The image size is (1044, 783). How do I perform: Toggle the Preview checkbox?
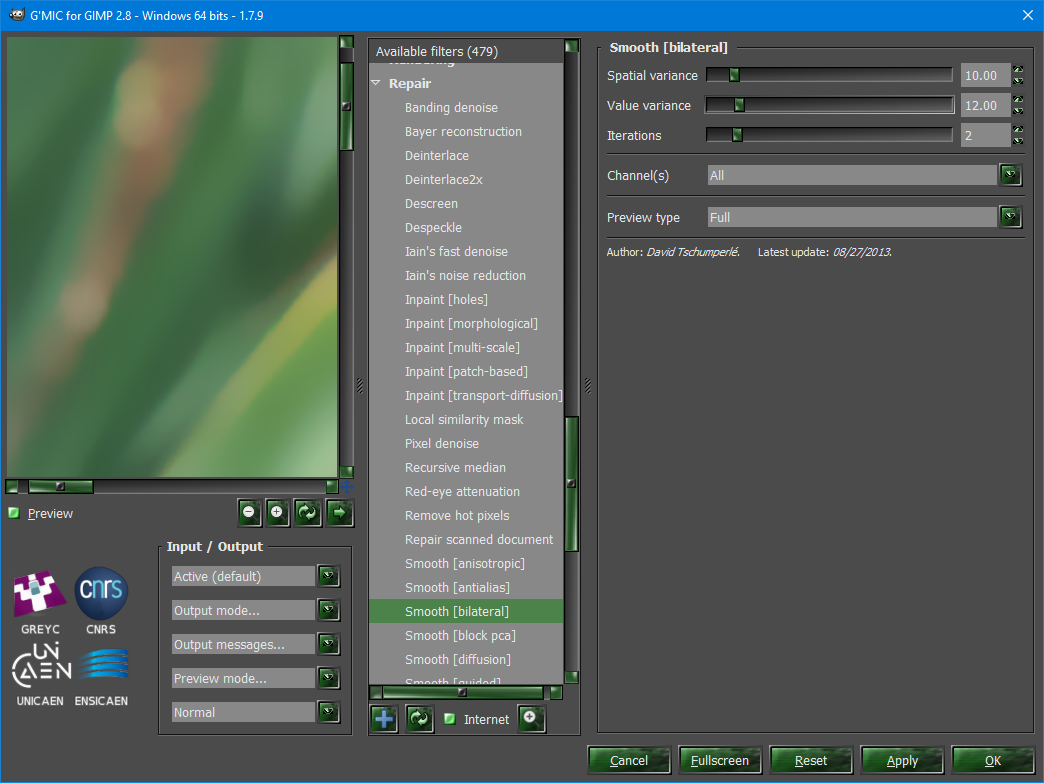coord(13,513)
